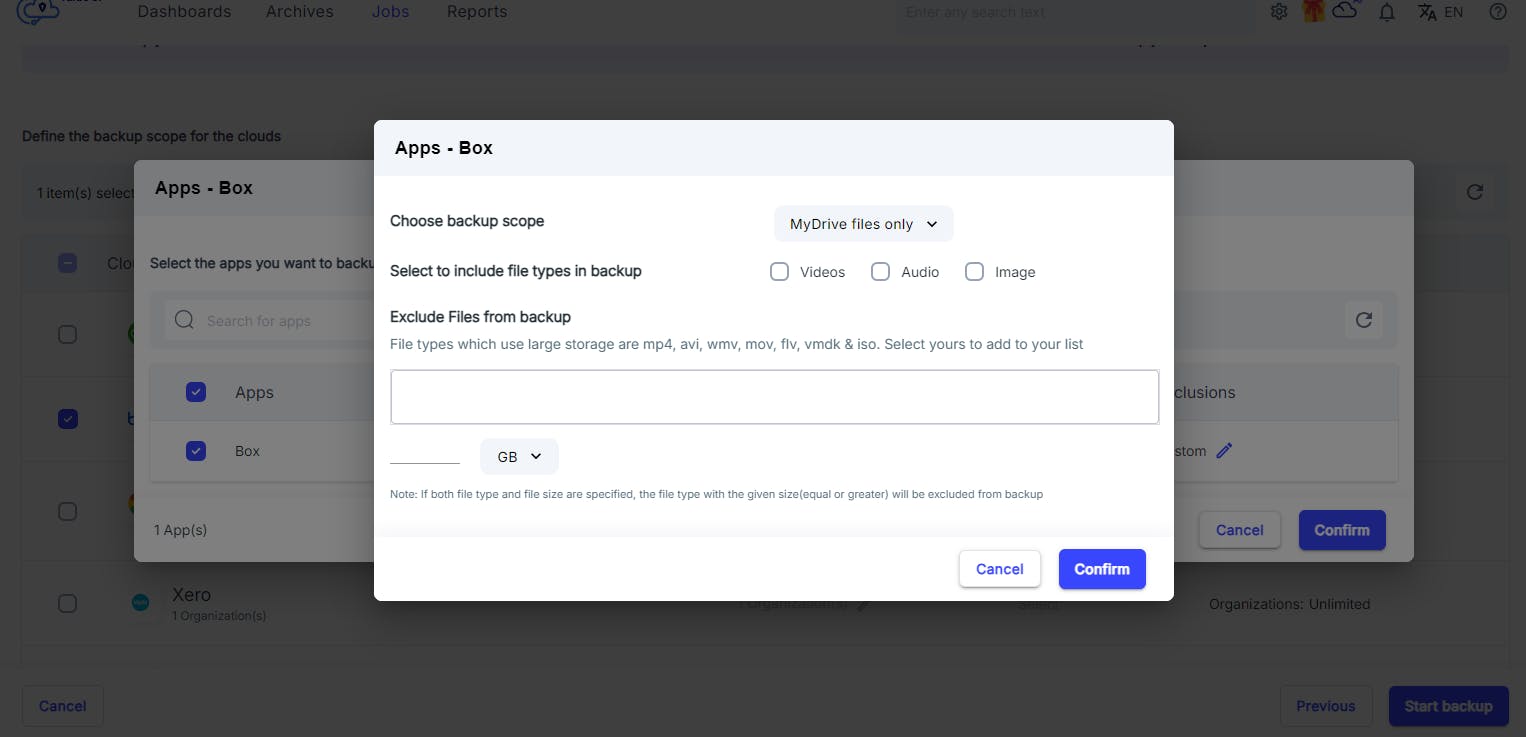Tick the Image file type checkbox
The width and height of the screenshot is (1526, 737).
[974, 272]
